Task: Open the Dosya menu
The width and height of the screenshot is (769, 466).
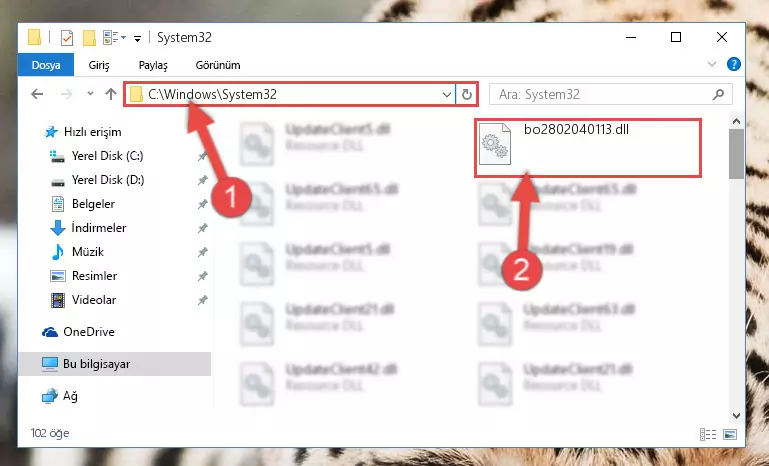Action: point(46,65)
